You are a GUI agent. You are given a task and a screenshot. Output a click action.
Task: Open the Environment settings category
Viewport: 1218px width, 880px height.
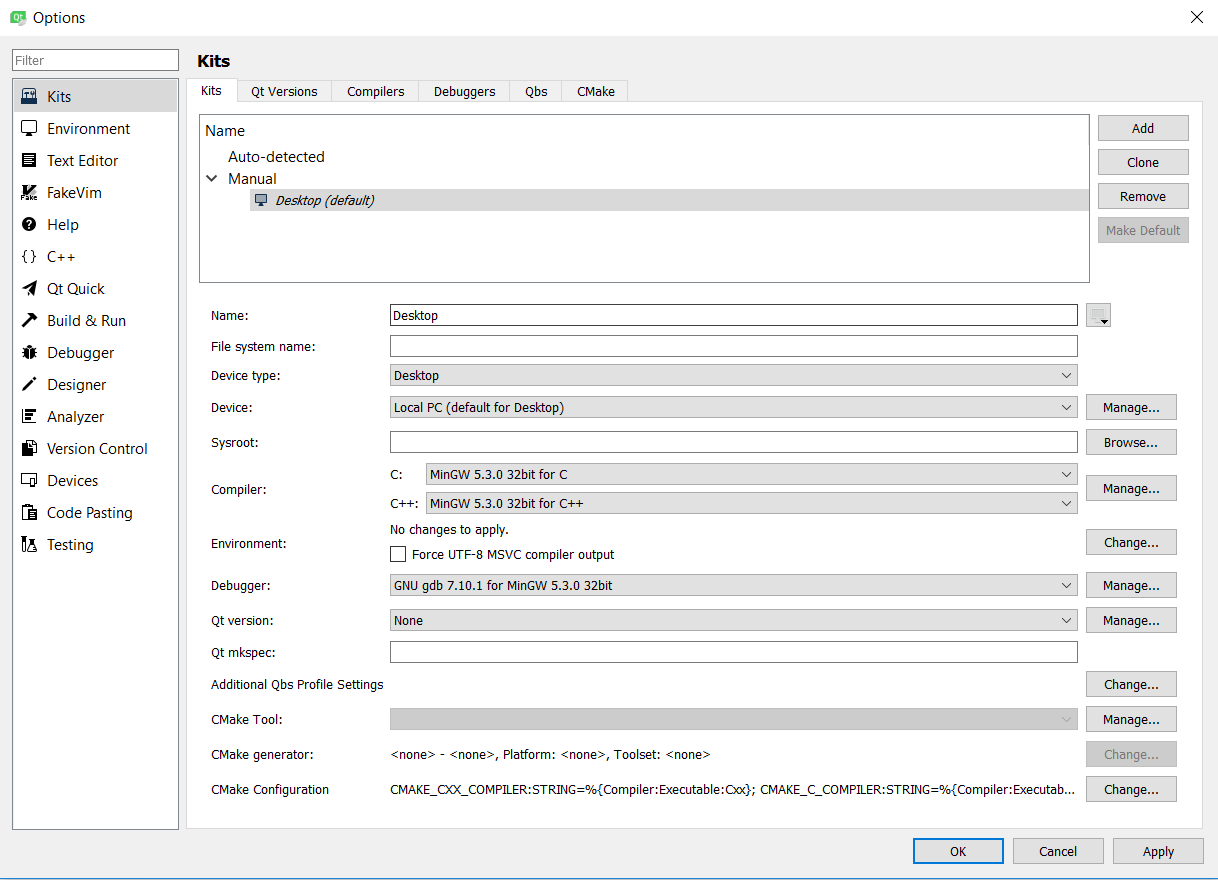[95, 129]
